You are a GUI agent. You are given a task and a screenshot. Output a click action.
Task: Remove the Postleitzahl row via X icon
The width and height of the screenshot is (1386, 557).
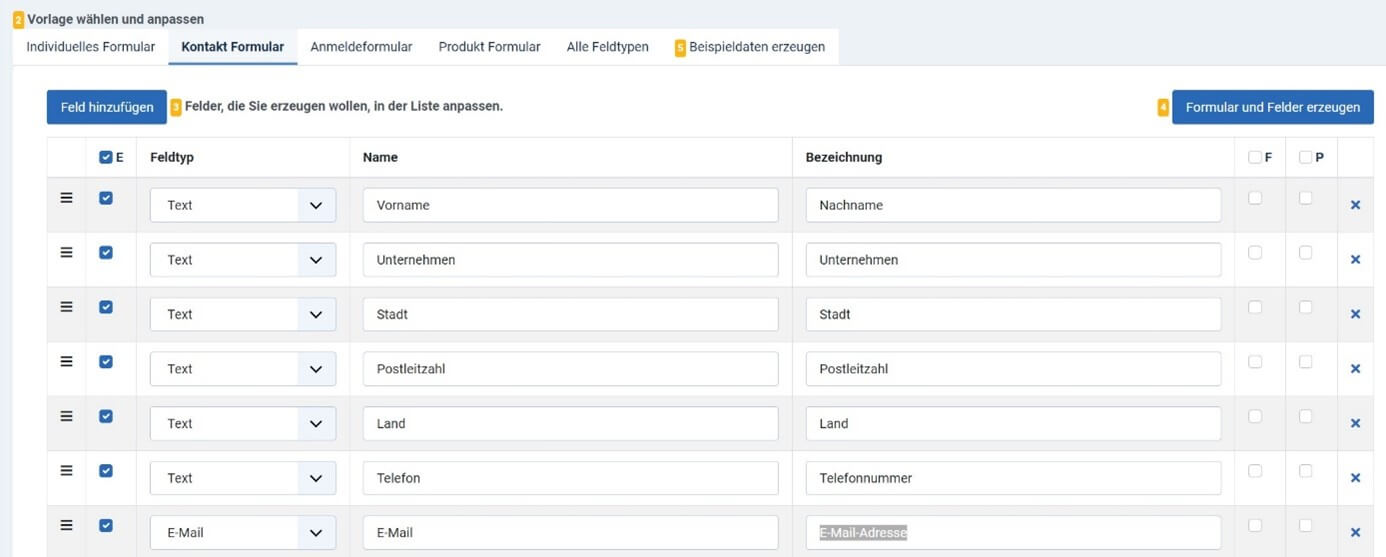tap(1356, 369)
